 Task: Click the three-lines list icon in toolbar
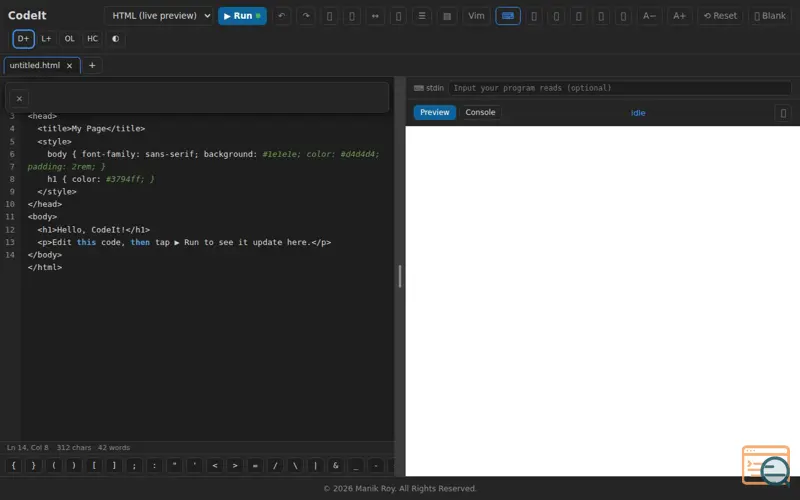click(422, 16)
